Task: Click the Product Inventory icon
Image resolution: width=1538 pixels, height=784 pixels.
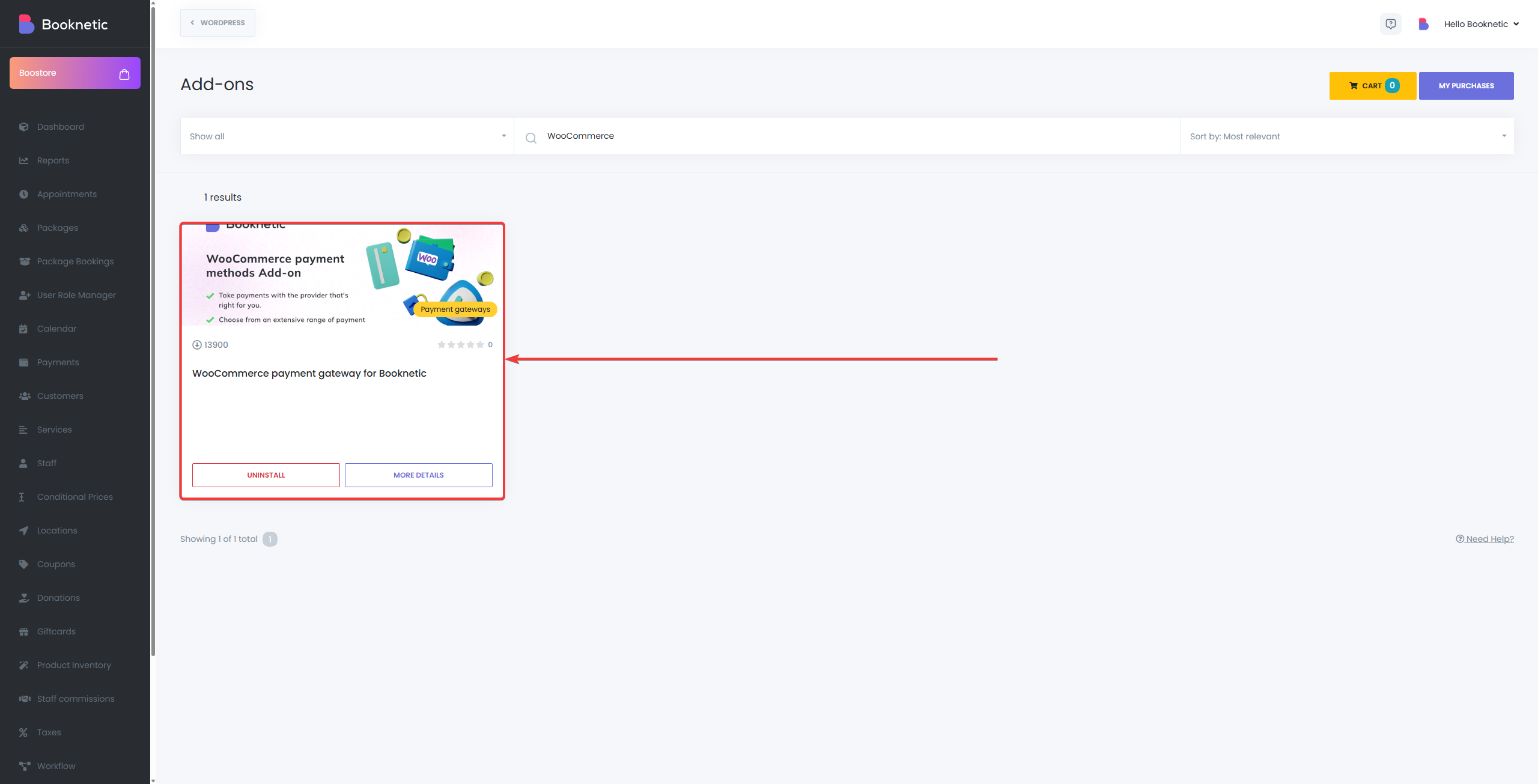Action: click(24, 665)
